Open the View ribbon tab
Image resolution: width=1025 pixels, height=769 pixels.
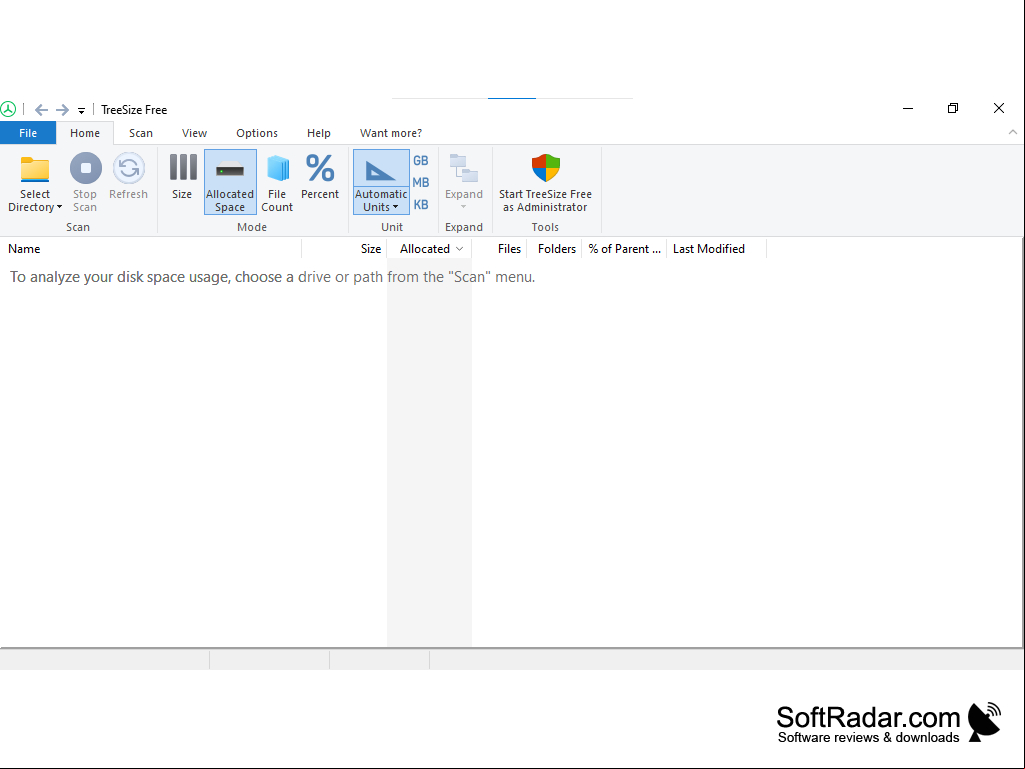(194, 133)
